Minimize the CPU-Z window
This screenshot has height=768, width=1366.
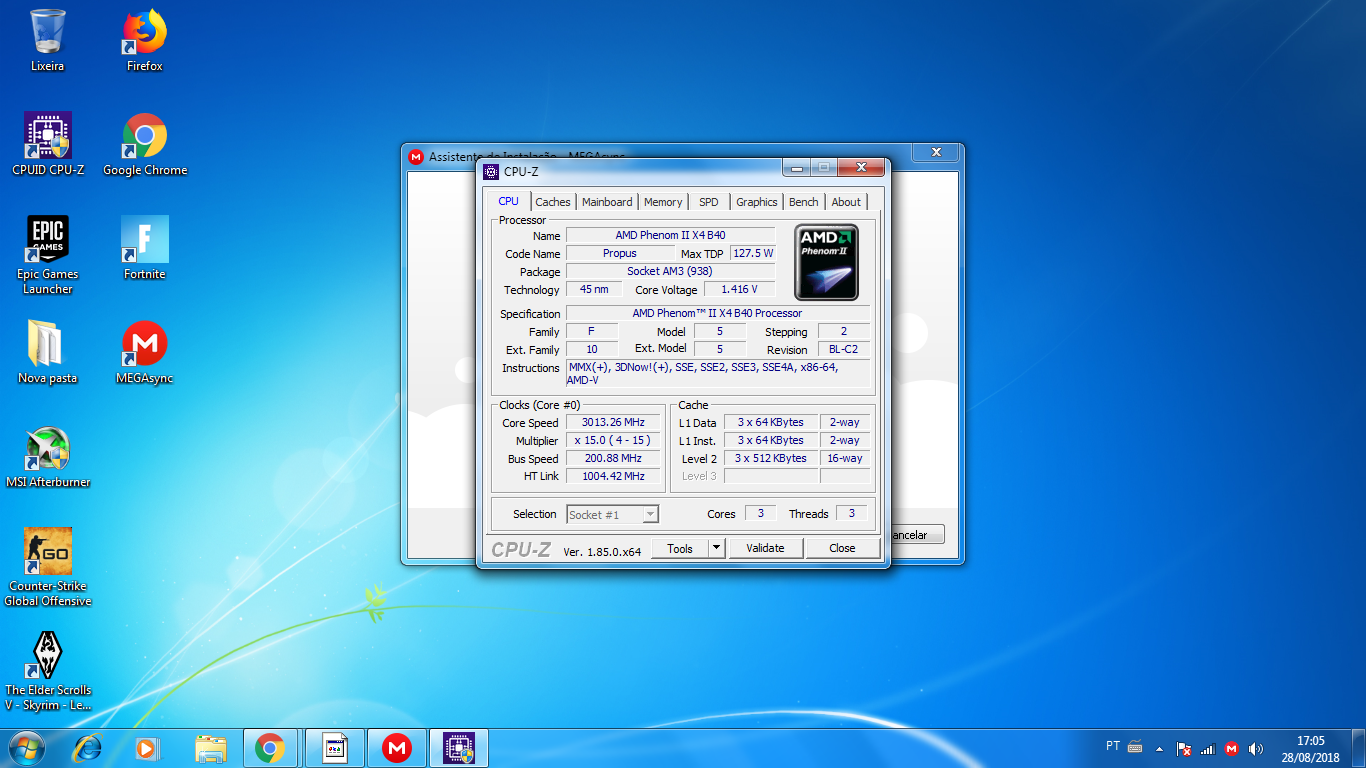point(797,167)
